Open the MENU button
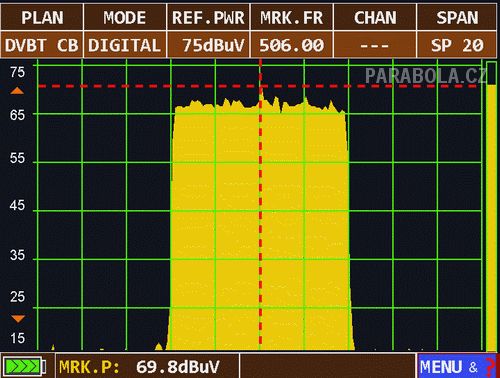500x378 pixels. [x=456, y=366]
